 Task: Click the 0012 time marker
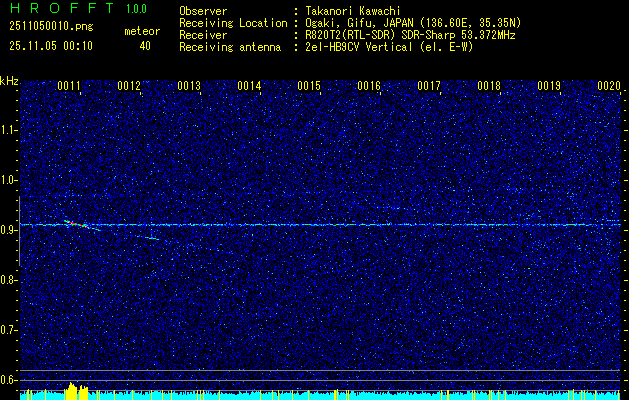(129, 86)
